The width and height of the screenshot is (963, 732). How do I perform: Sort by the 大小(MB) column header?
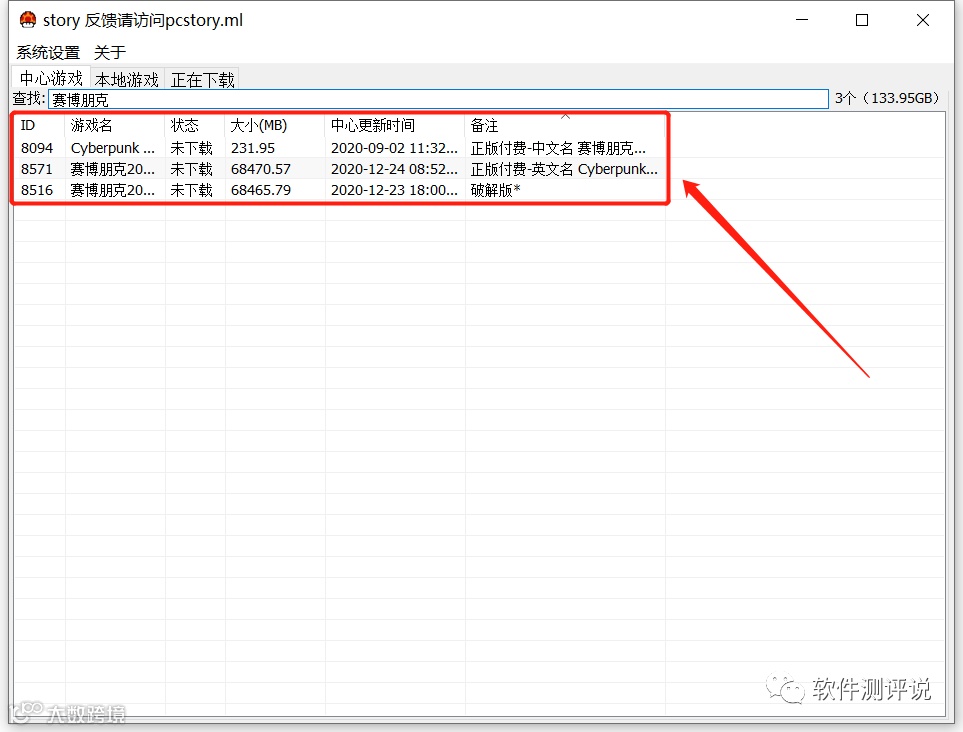pyautogui.click(x=275, y=125)
